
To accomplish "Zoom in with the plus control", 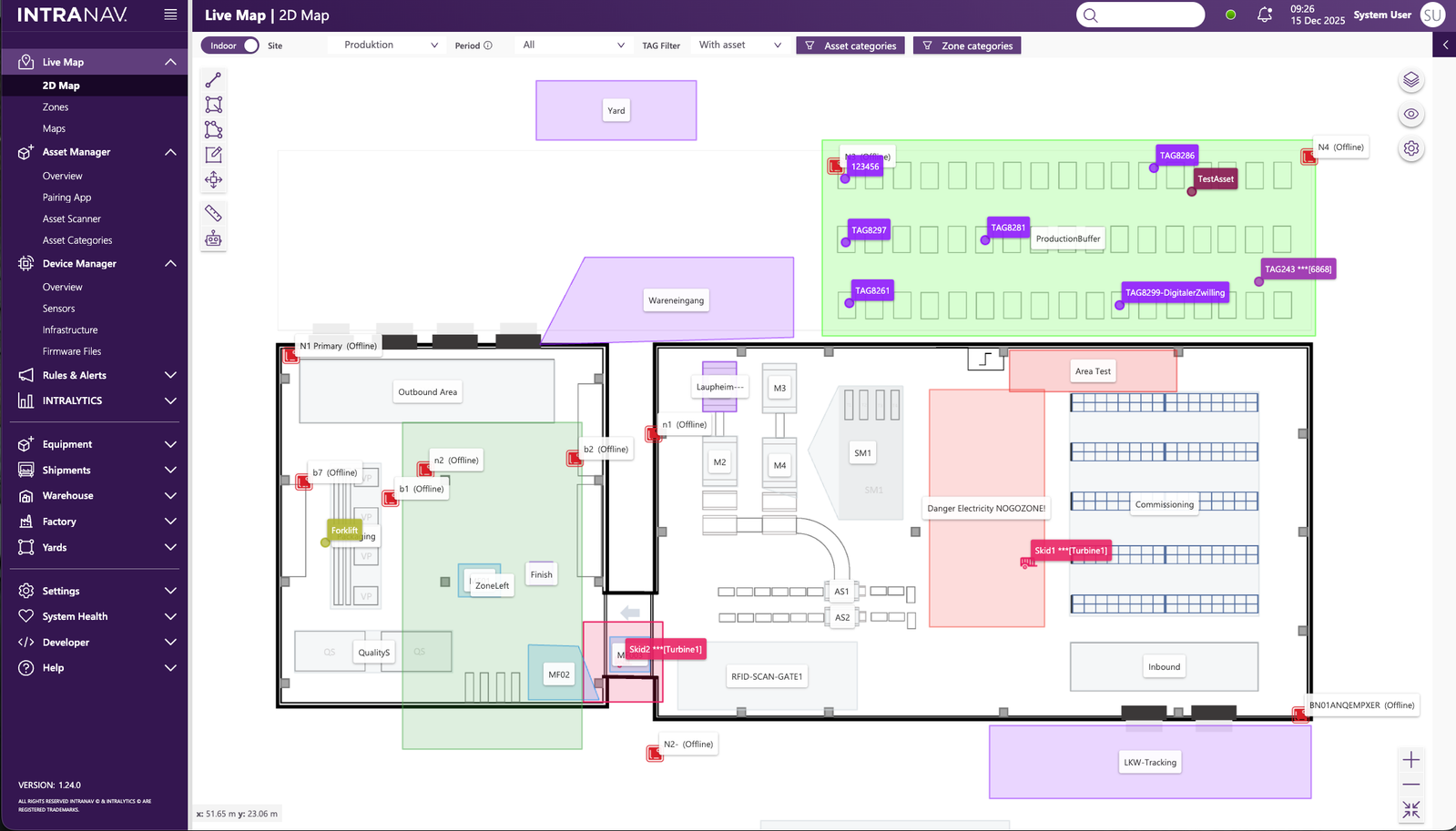I will (1410, 760).
